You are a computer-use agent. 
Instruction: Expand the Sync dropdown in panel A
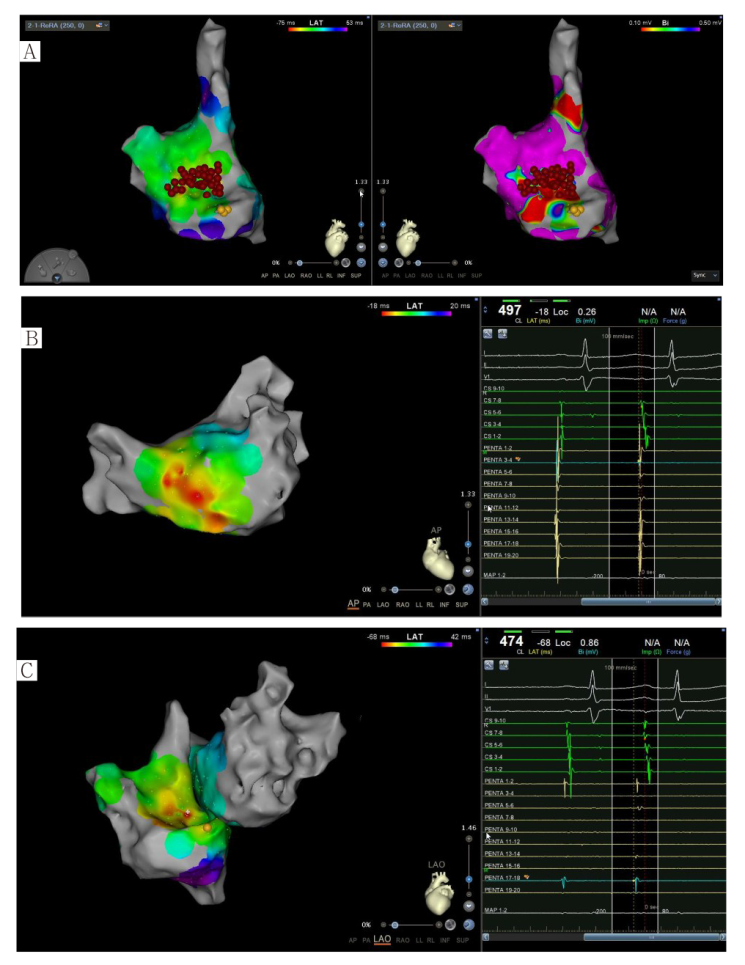pyautogui.click(x=704, y=274)
